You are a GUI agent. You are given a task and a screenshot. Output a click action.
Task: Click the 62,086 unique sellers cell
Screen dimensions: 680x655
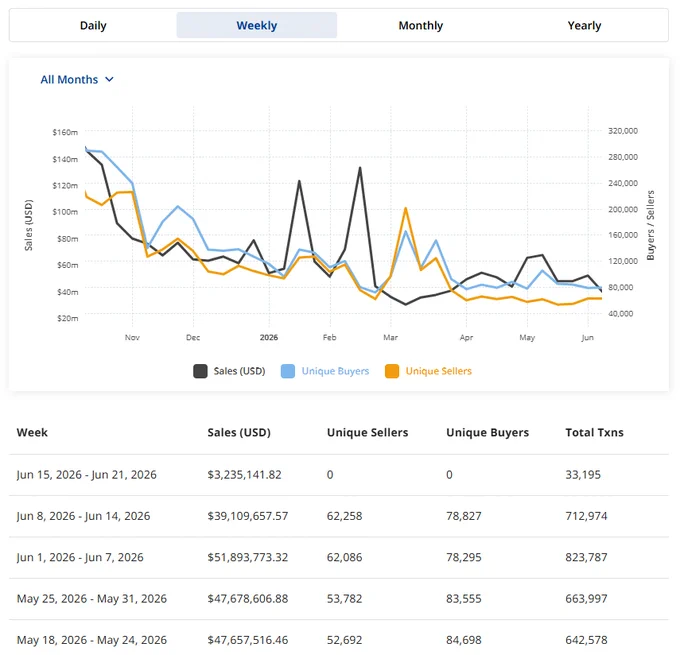coord(344,557)
